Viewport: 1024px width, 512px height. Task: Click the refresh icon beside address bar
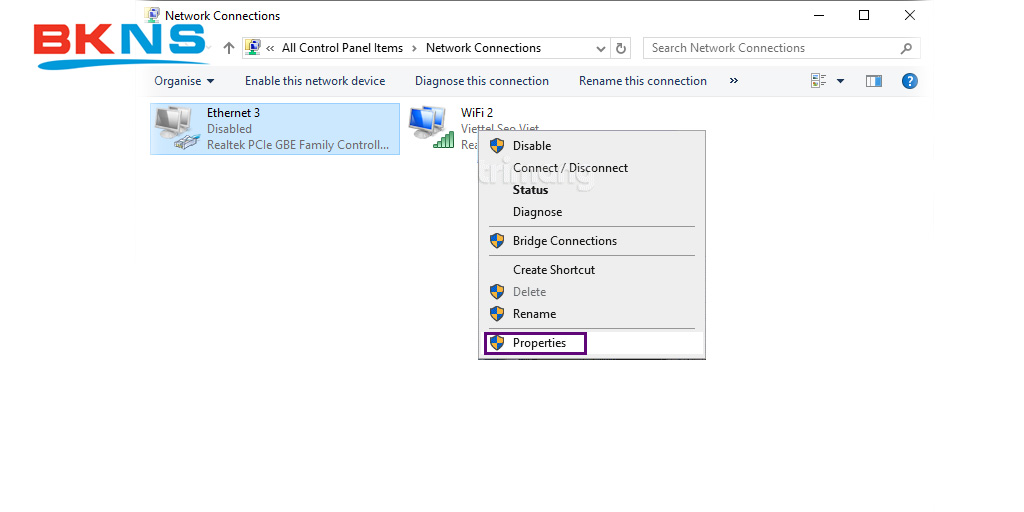coord(622,48)
